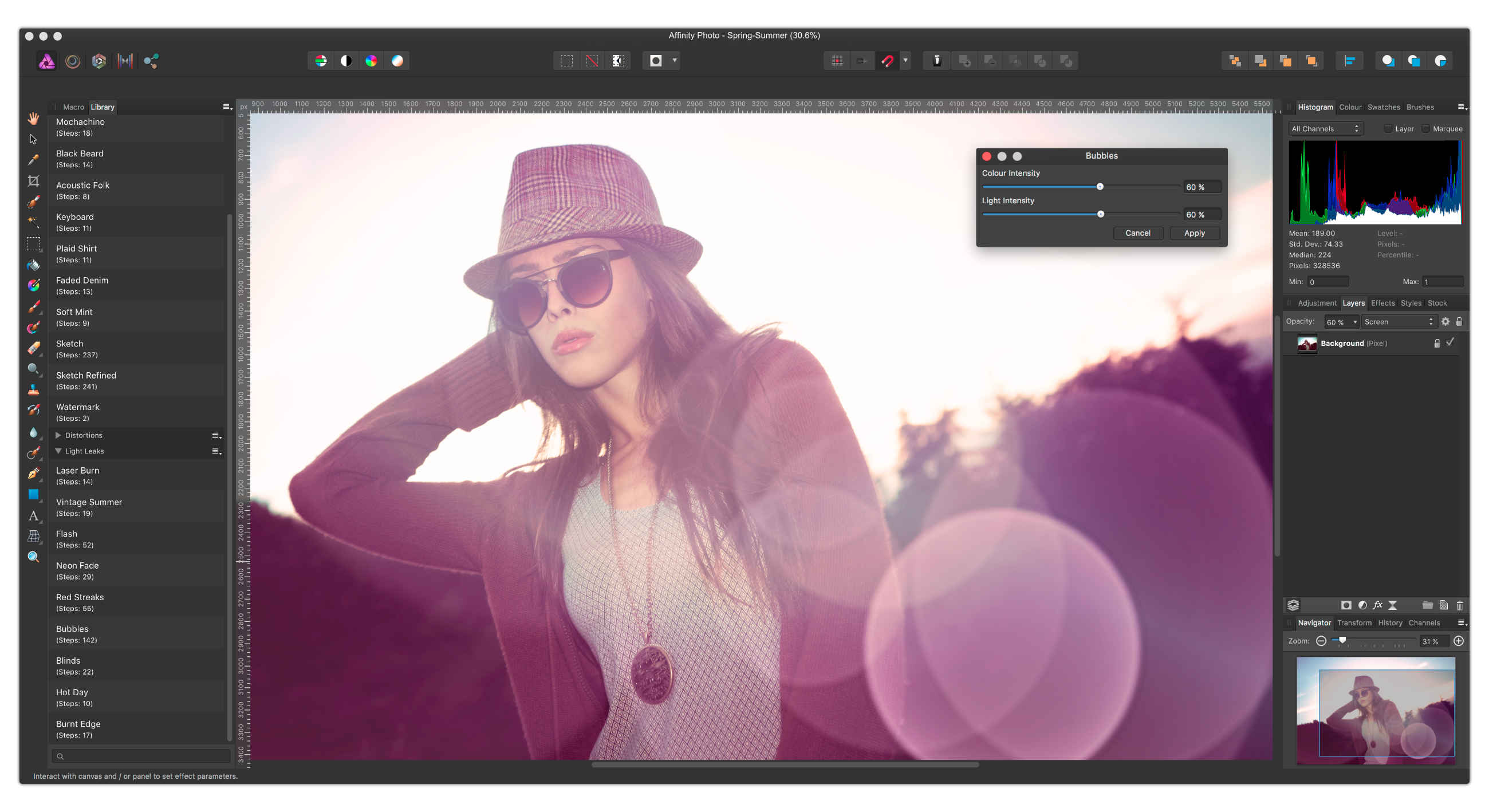Screen dimensions: 1489x812
Task: Open the History tab
Action: click(1389, 622)
